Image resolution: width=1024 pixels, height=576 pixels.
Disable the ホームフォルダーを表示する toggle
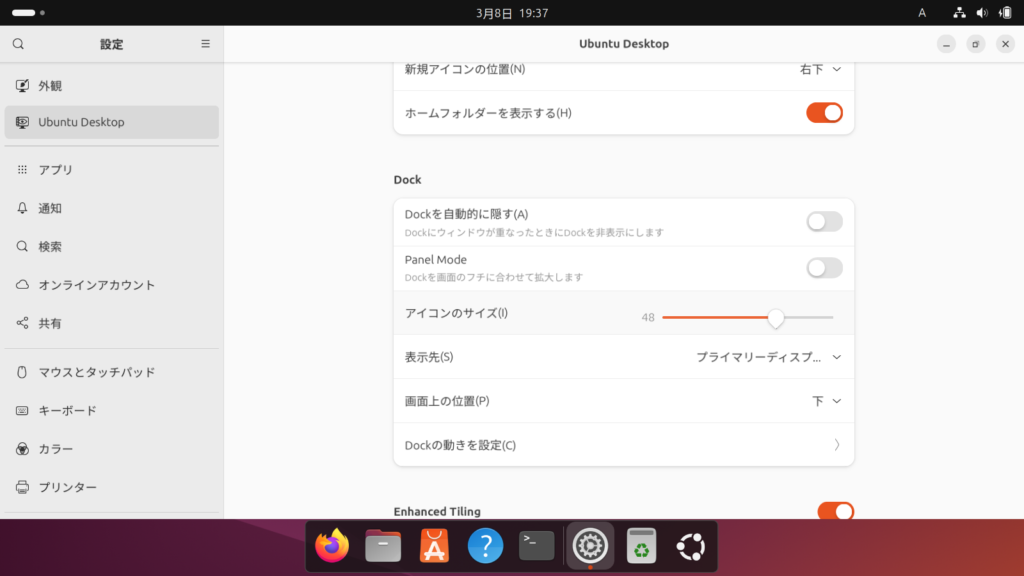pyautogui.click(x=824, y=113)
